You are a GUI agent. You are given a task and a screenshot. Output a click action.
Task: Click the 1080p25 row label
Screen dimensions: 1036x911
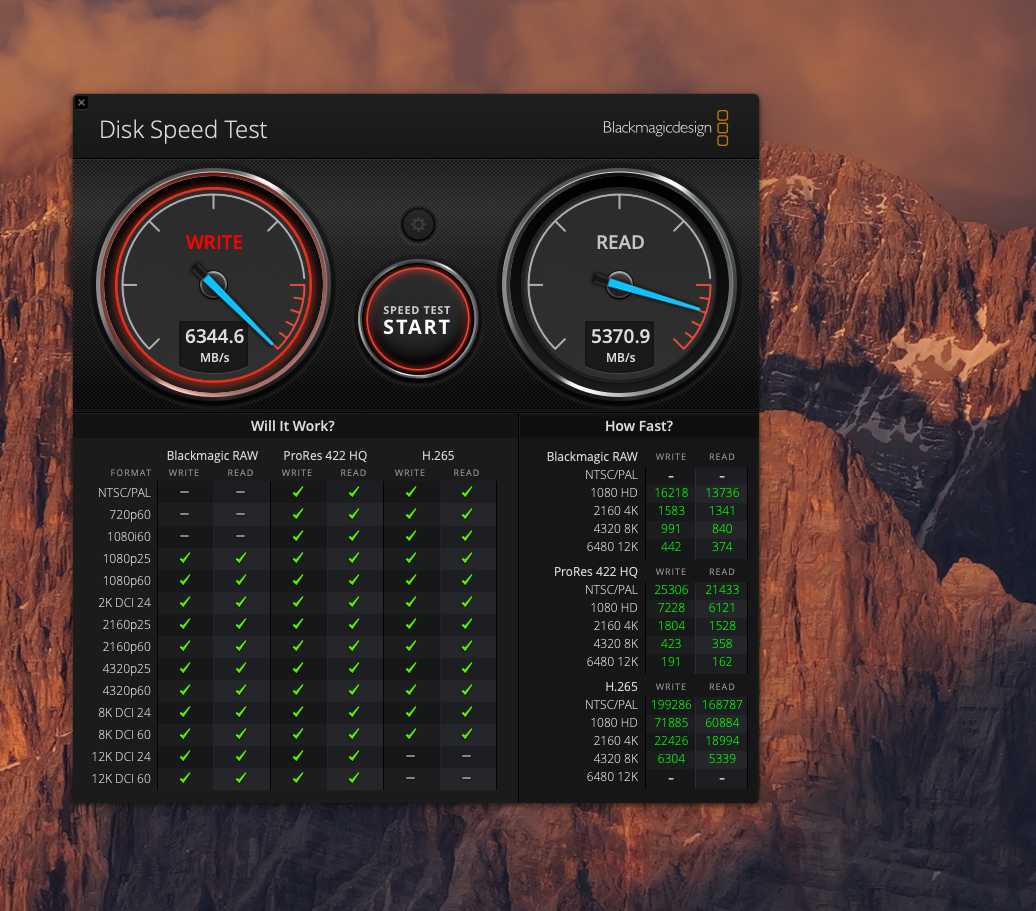click(x=127, y=559)
